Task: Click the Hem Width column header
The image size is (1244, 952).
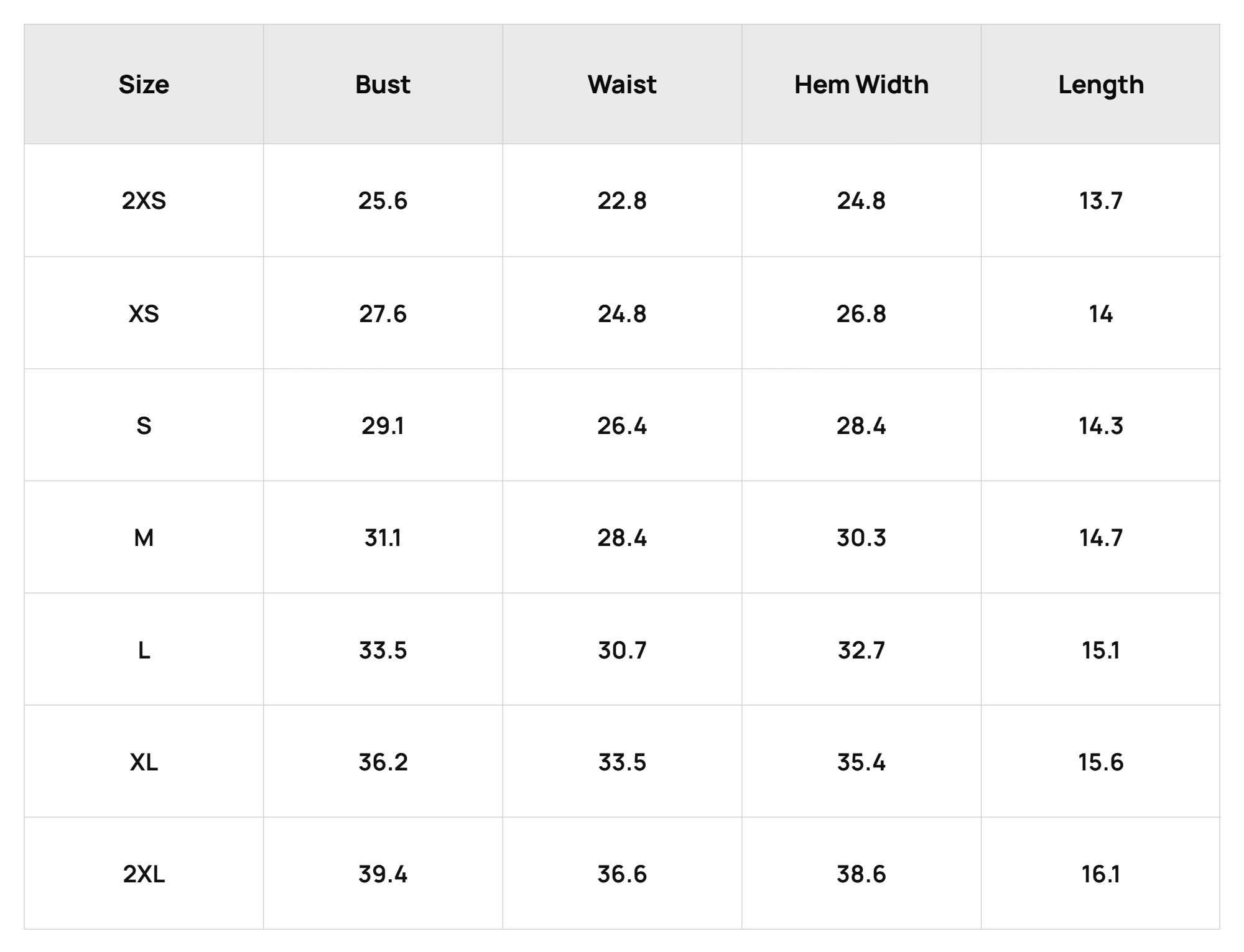Action: click(861, 85)
